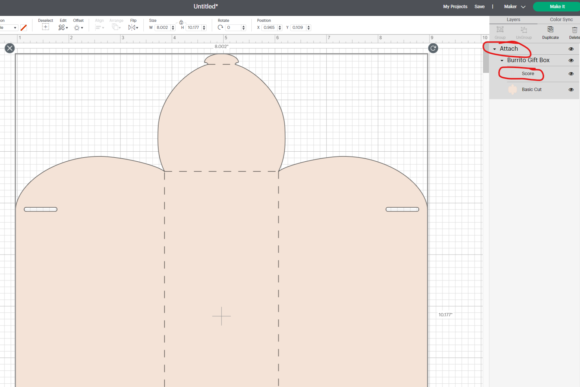The width and height of the screenshot is (580, 387).
Task: Hide the Basic Cut layer
Action: 571,90
